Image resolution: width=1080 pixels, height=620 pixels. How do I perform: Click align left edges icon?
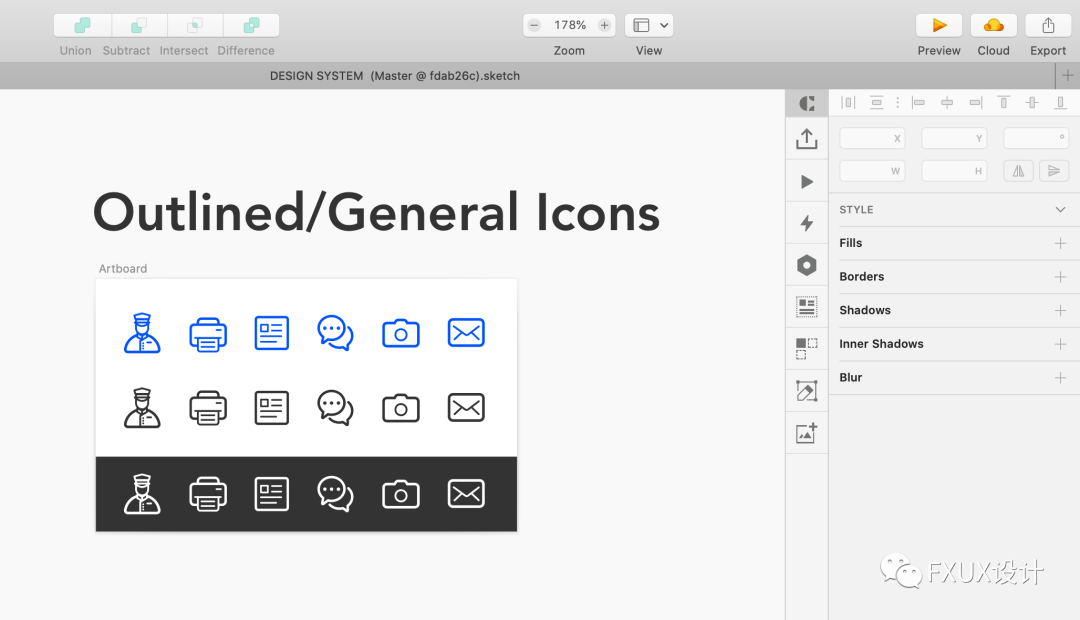[x=918, y=103]
